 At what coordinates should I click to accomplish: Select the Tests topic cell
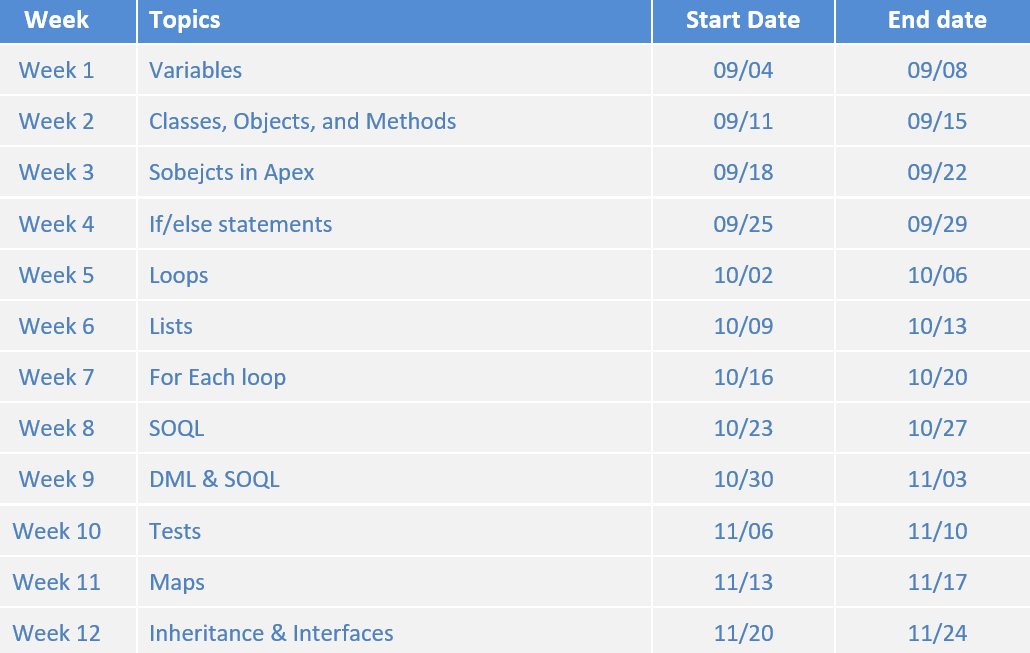pyautogui.click(x=175, y=531)
